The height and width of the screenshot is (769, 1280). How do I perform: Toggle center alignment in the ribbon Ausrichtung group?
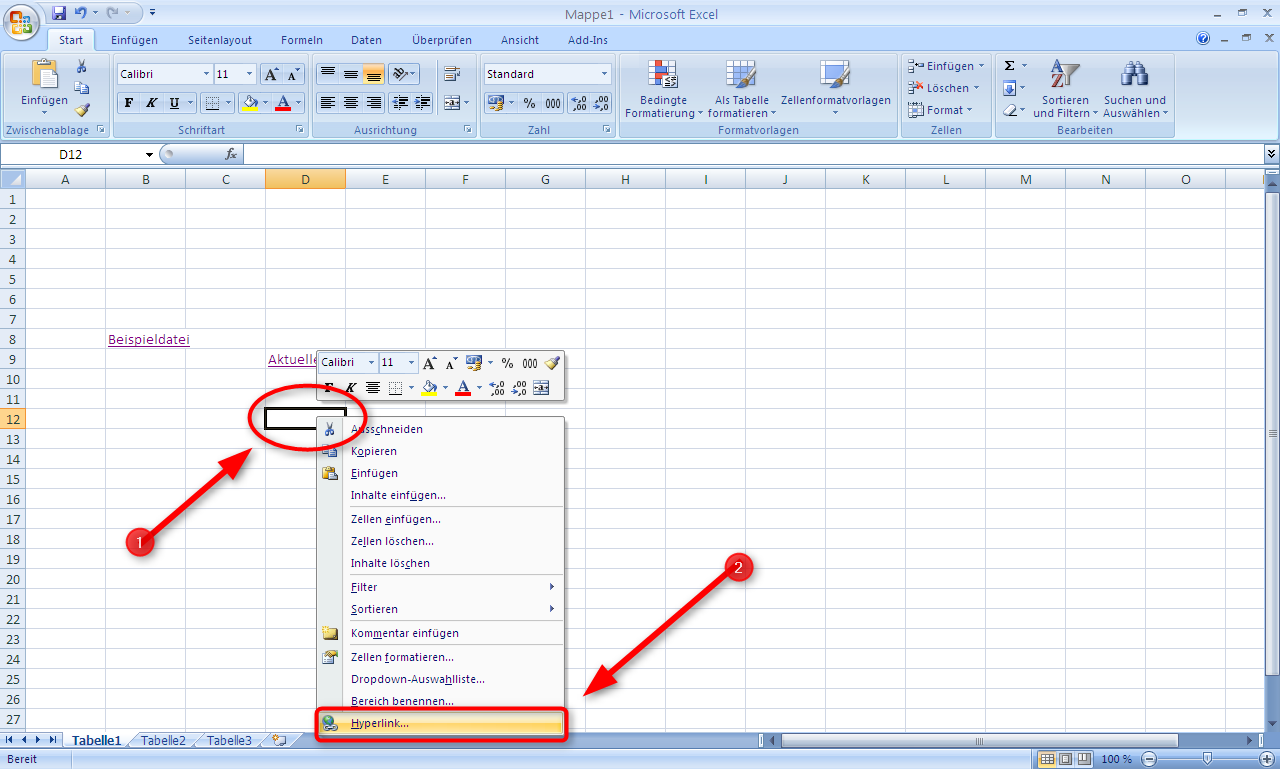[x=351, y=103]
